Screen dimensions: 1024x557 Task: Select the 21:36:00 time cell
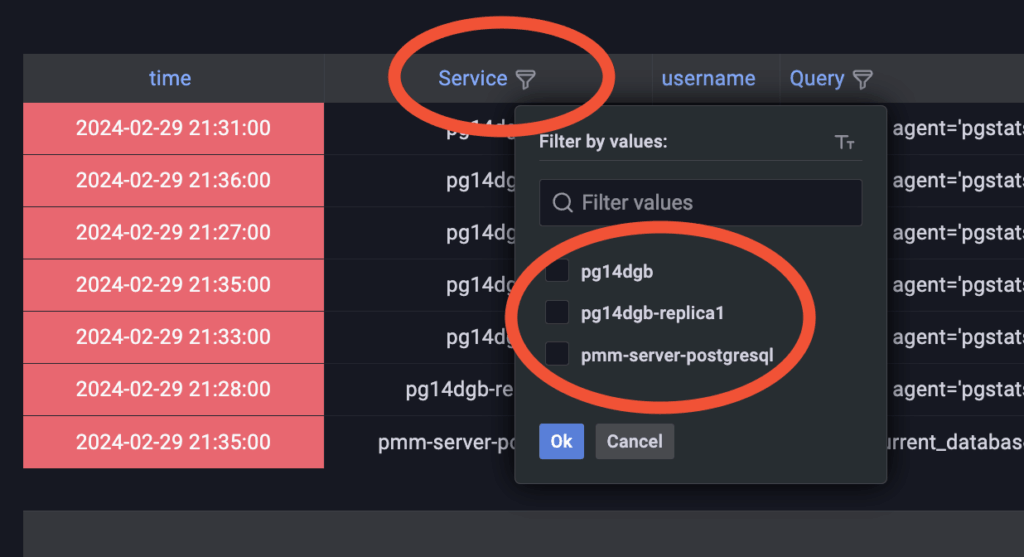(173, 180)
